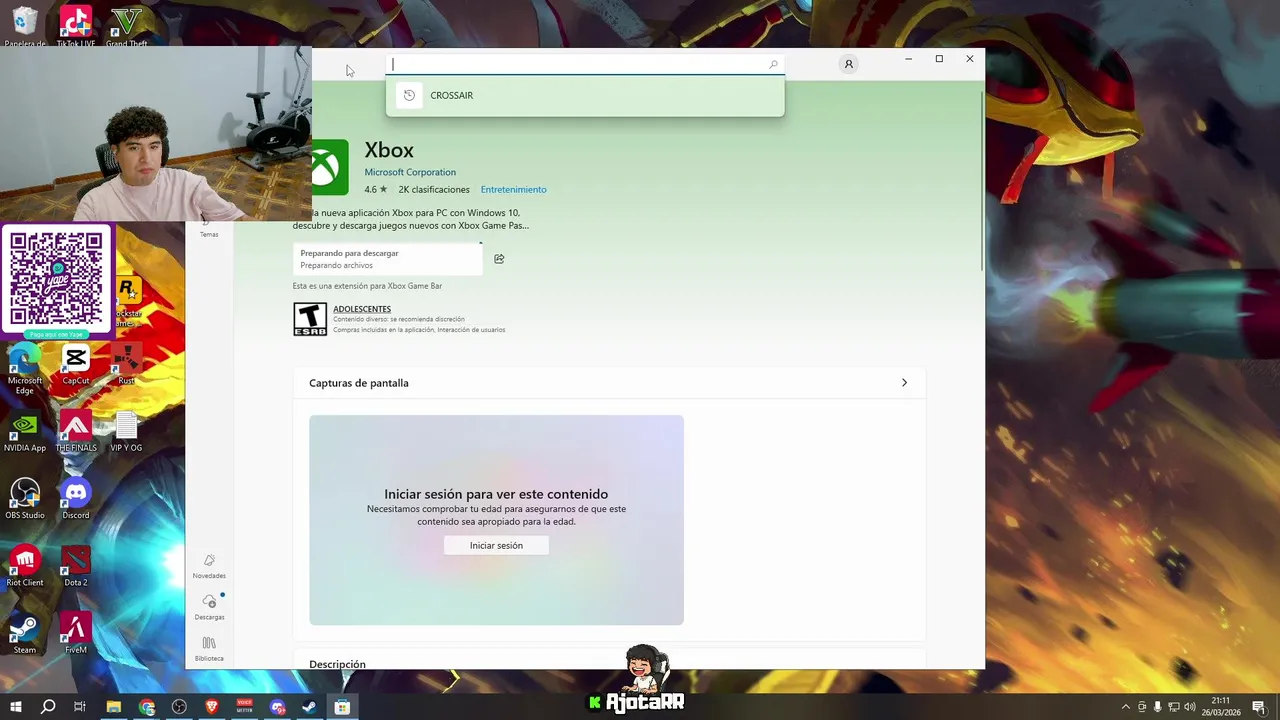Open the Dota 2 desktop shortcut
Screen dimensions: 1280x720
(x=76, y=566)
